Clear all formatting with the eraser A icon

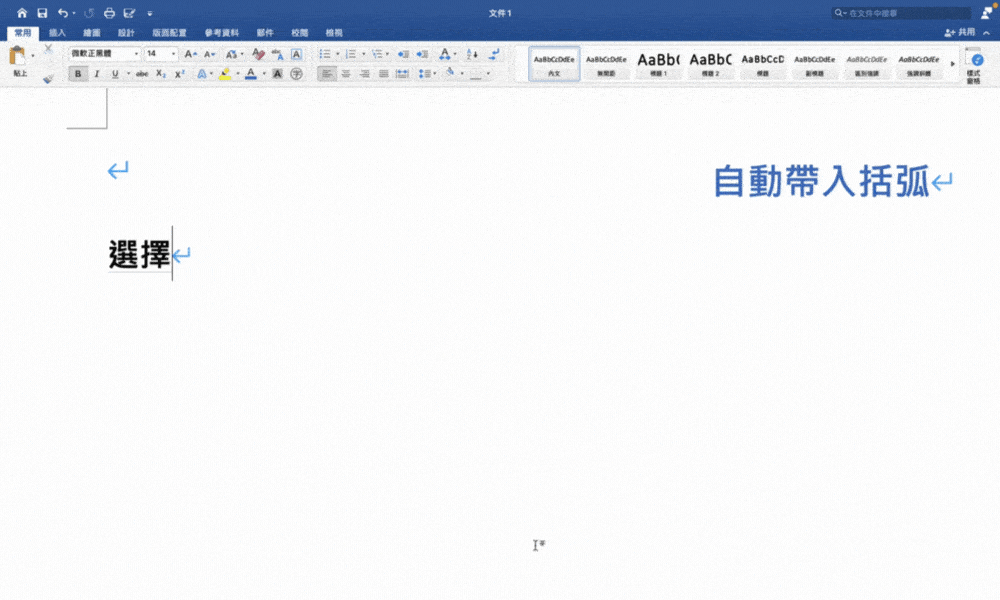(258, 54)
